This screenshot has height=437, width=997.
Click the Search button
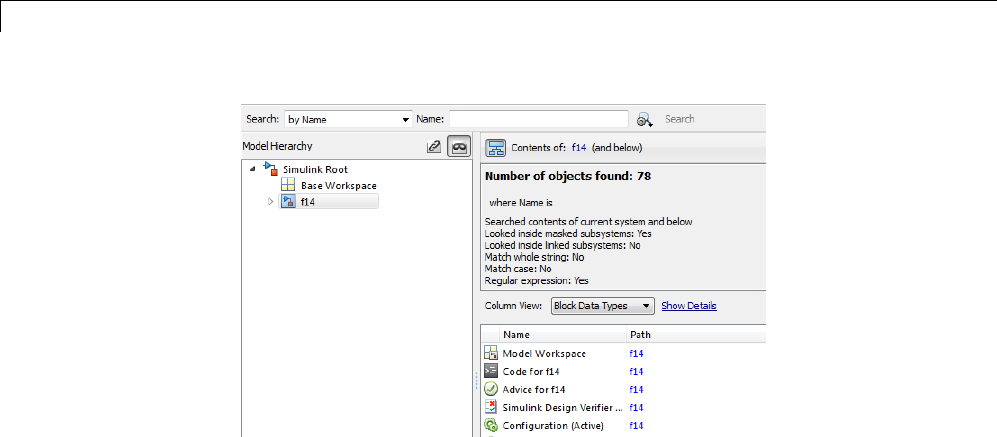[x=679, y=119]
